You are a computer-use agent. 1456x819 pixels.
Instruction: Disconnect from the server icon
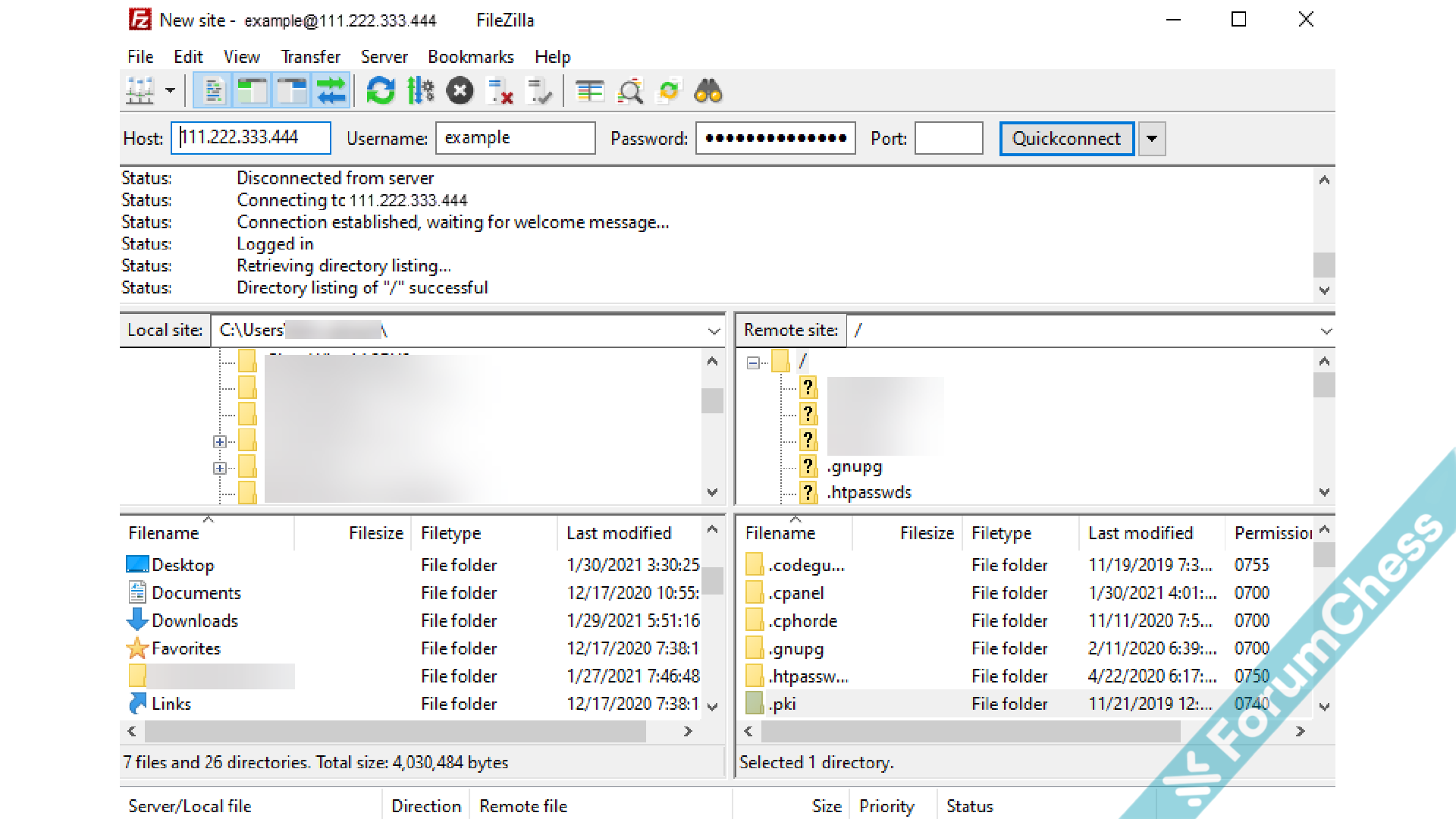click(x=500, y=92)
